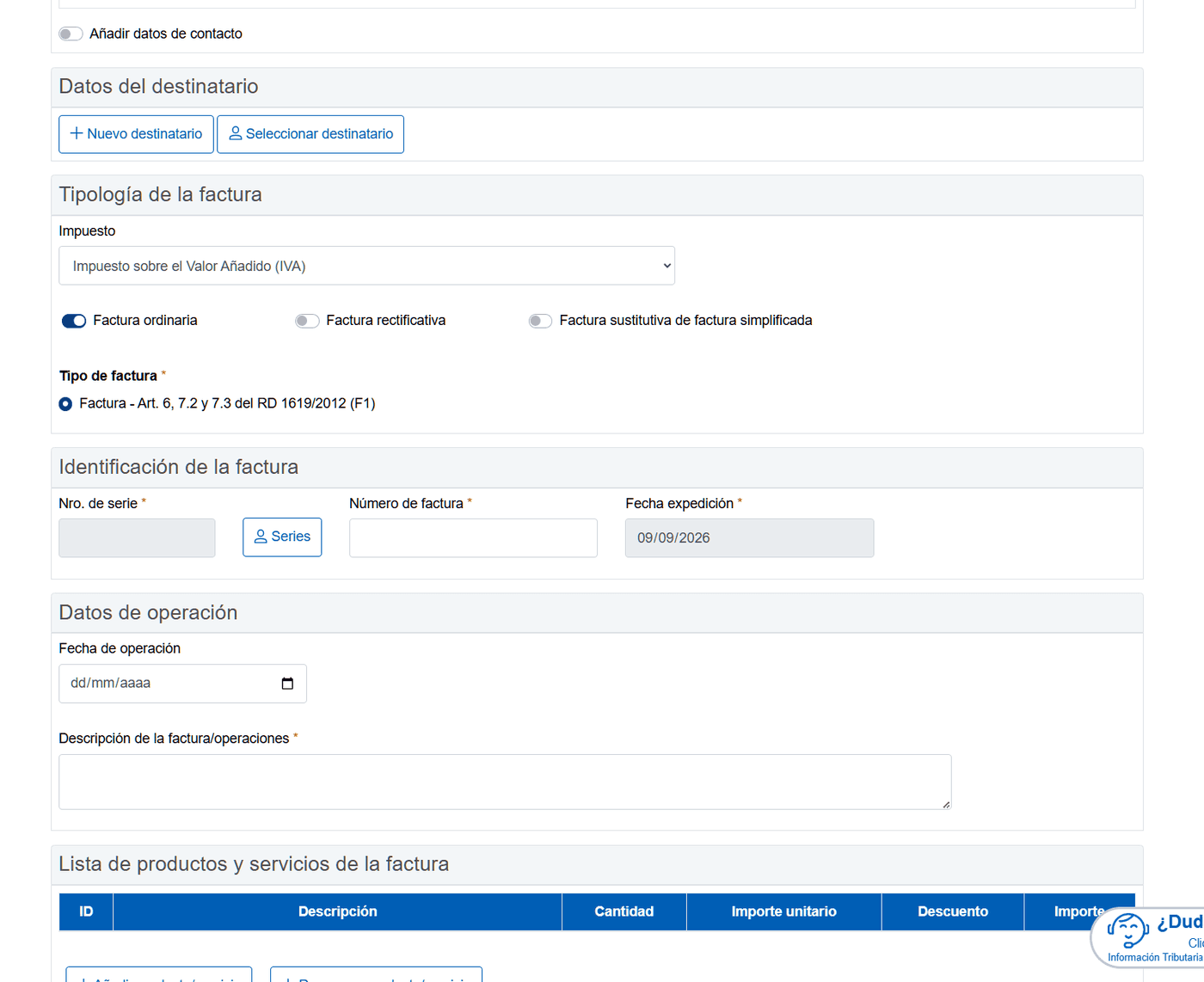Enable Factura sustitutiva de factura simplificada

(x=540, y=321)
